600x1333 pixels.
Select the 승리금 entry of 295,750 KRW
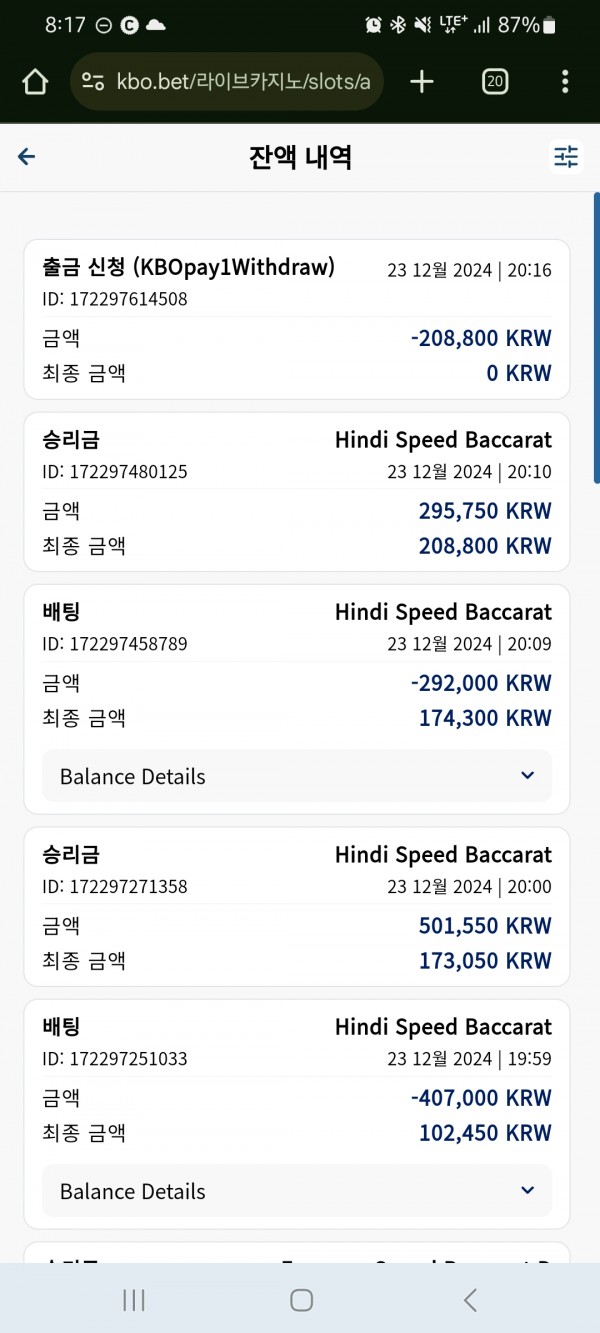point(297,492)
